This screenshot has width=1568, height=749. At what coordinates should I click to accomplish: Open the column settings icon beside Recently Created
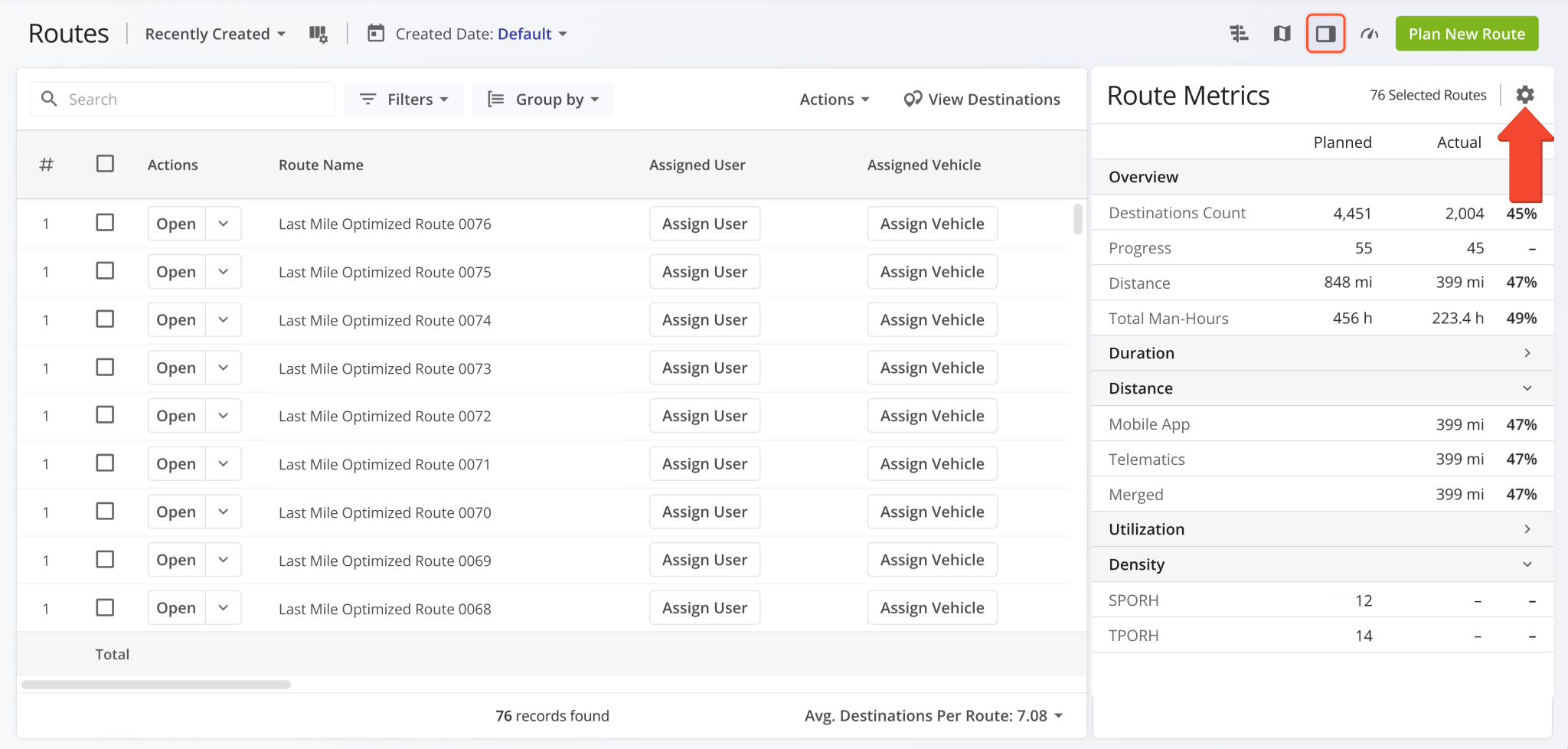coord(318,33)
